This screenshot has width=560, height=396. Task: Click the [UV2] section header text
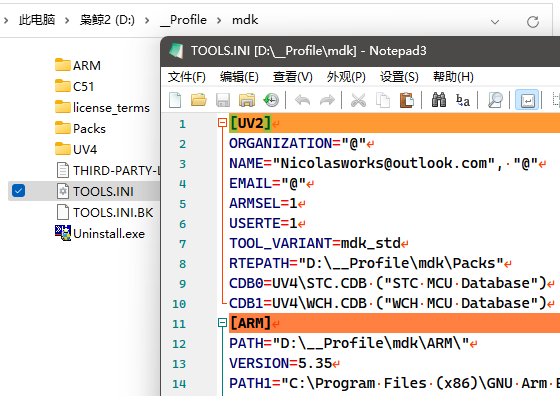coord(251,123)
